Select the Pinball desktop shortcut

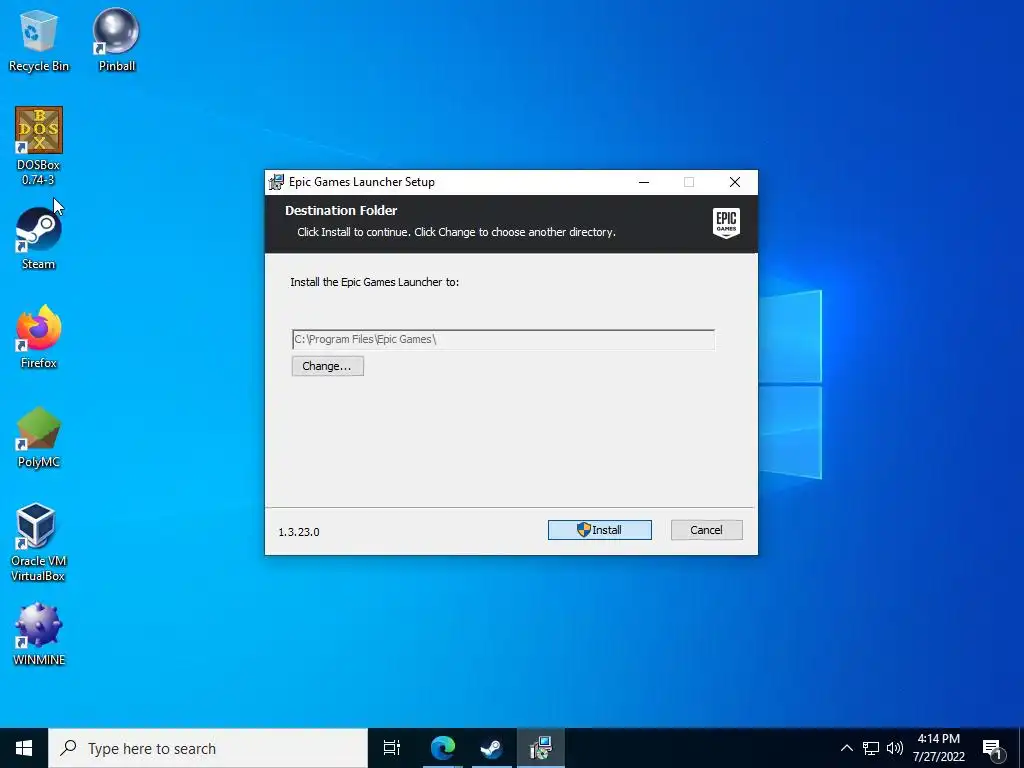(x=116, y=39)
